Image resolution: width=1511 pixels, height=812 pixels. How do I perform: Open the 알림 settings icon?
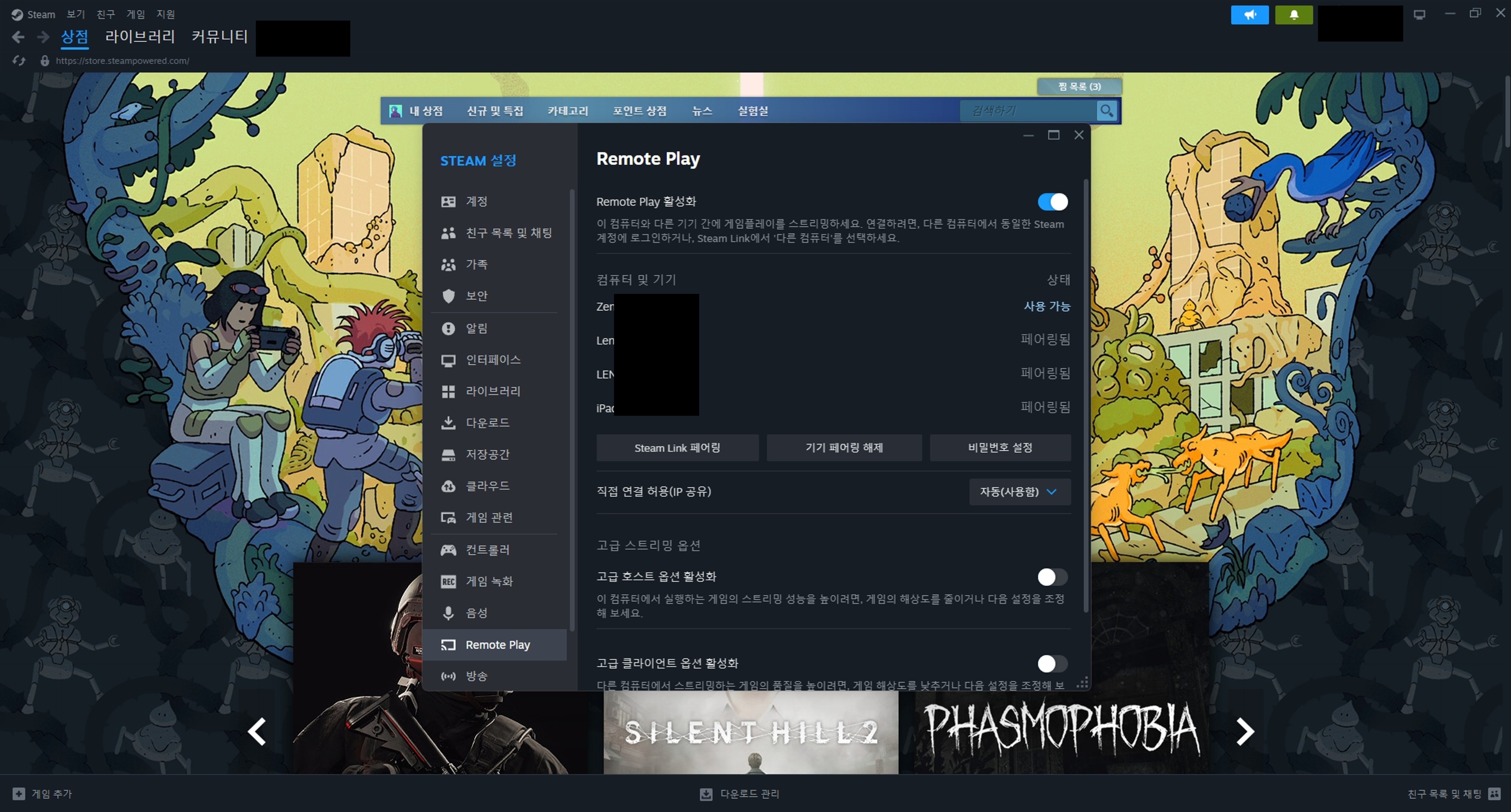coord(448,328)
